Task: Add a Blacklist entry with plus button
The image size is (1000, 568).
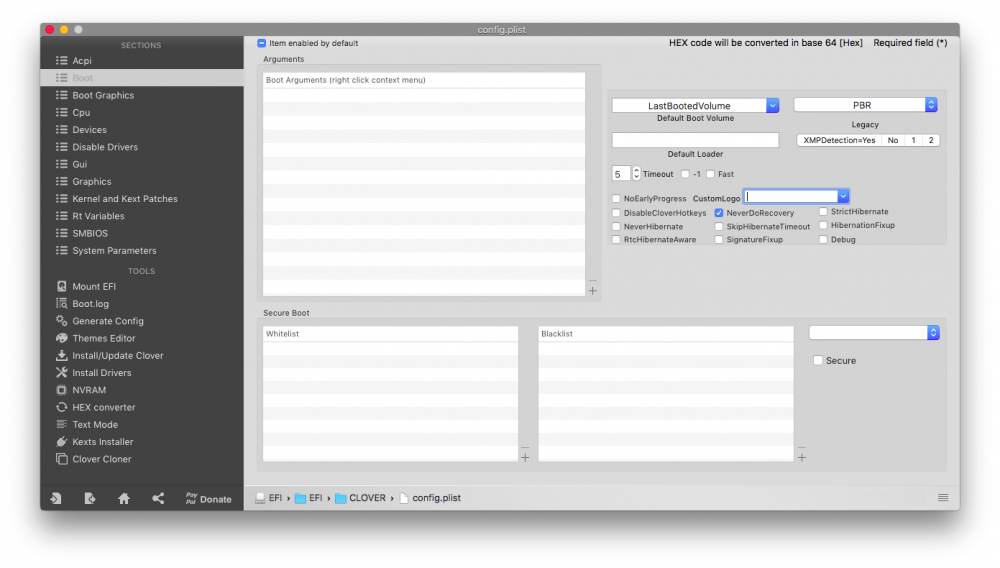Action: [802, 457]
